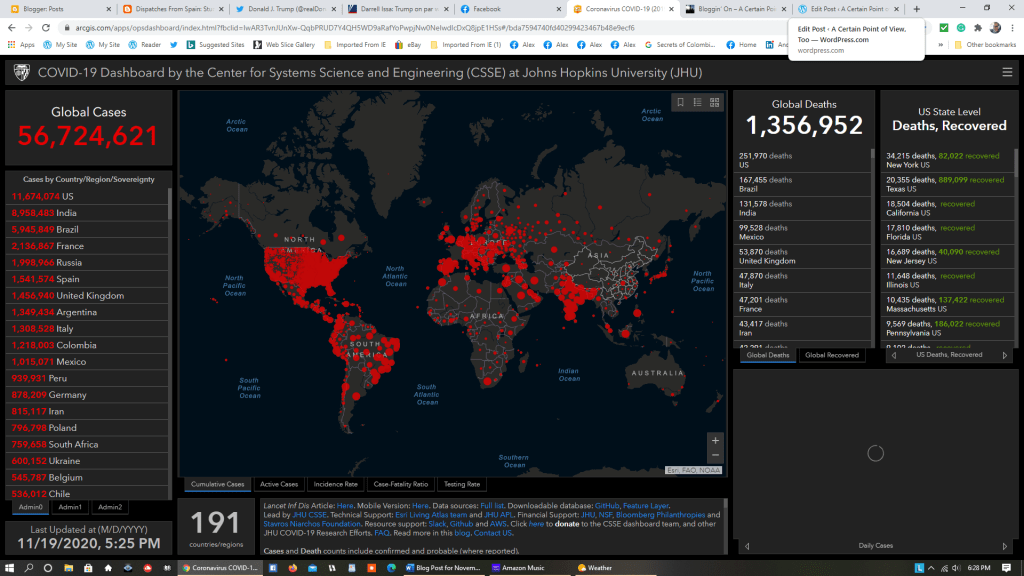This screenshot has width=1024, height=576.
Task: Open the map bookmarks icon
Action: coord(681,102)
